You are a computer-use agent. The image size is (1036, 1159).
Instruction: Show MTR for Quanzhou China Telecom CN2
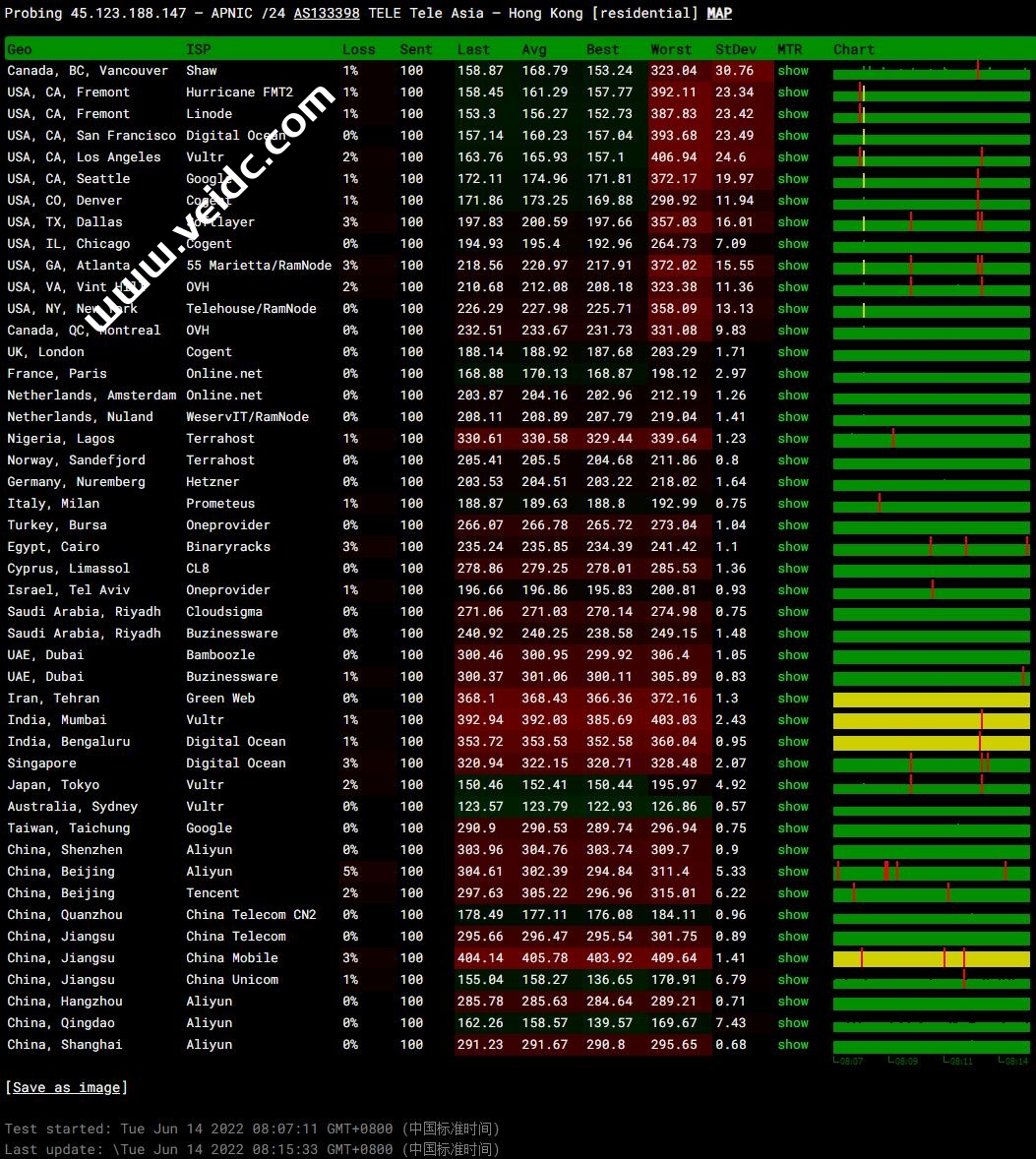[x=793, y=915]
